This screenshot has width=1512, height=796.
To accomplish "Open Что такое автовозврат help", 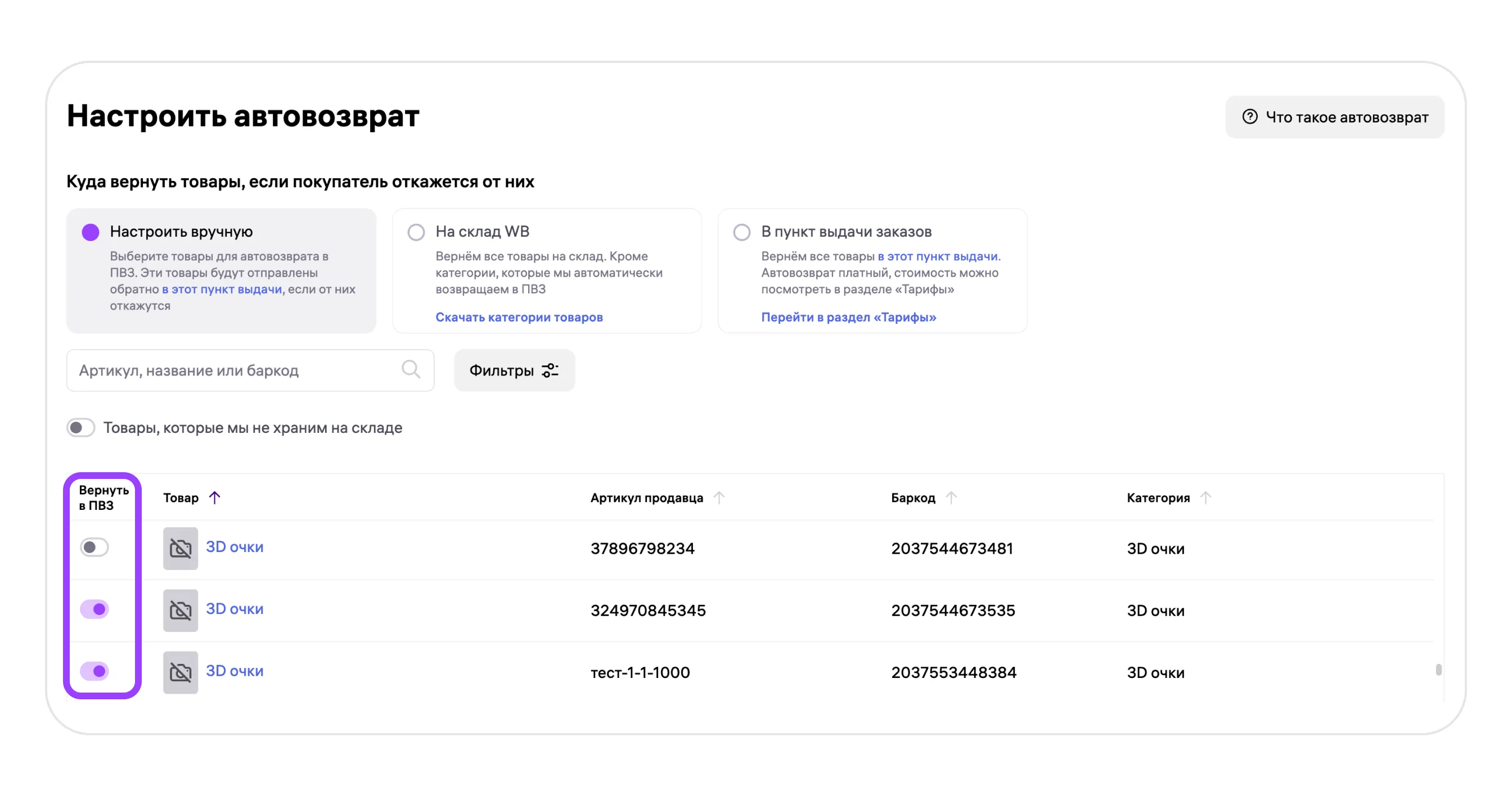I will click(x=1334, y=117).
